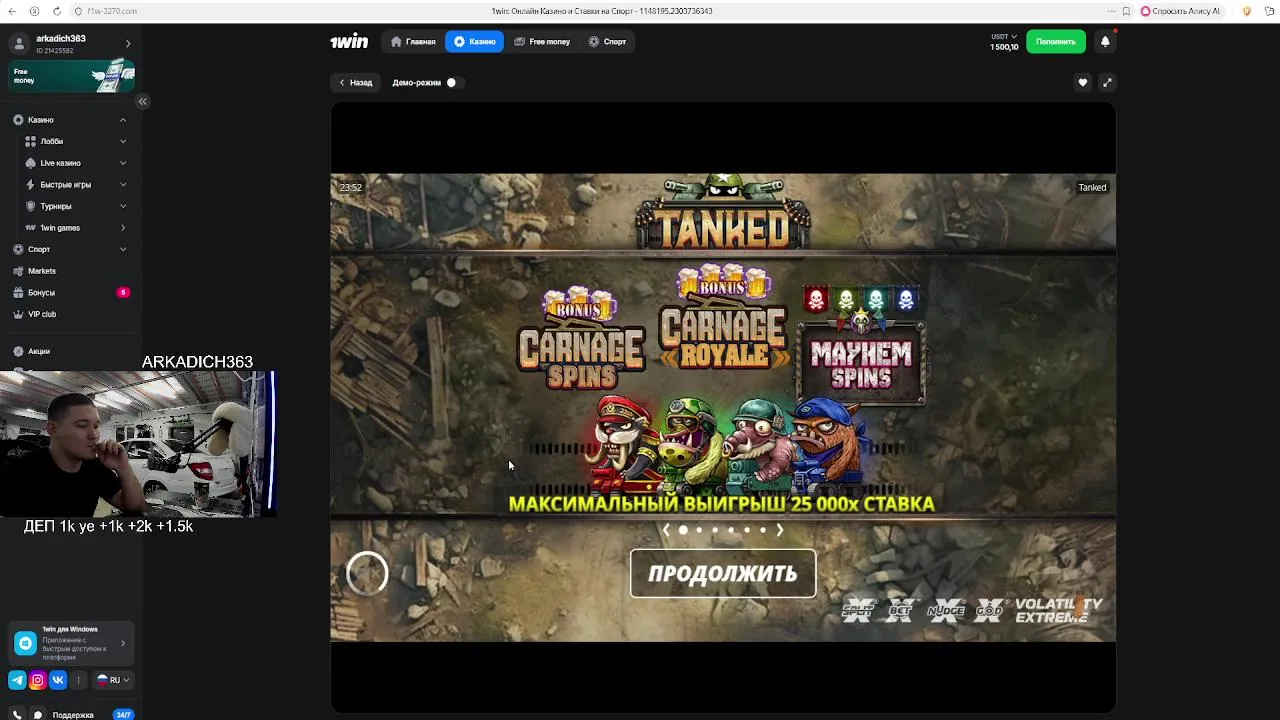Open the 1win games submenu arrow

coord(123,228)
